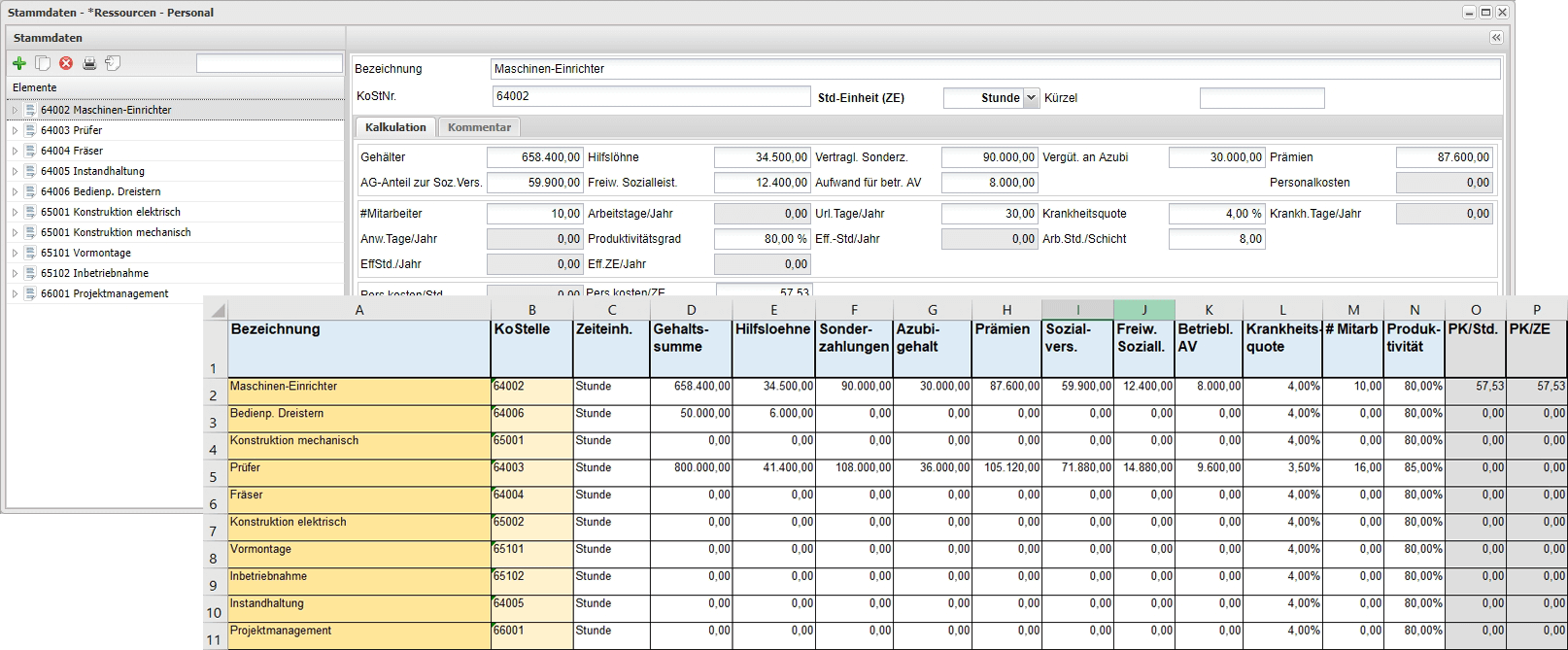Click the import page icon in toolbar

(x=113, y=63)
